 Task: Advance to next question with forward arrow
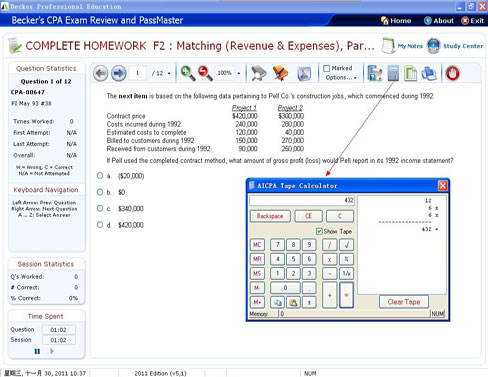point(119,73)
